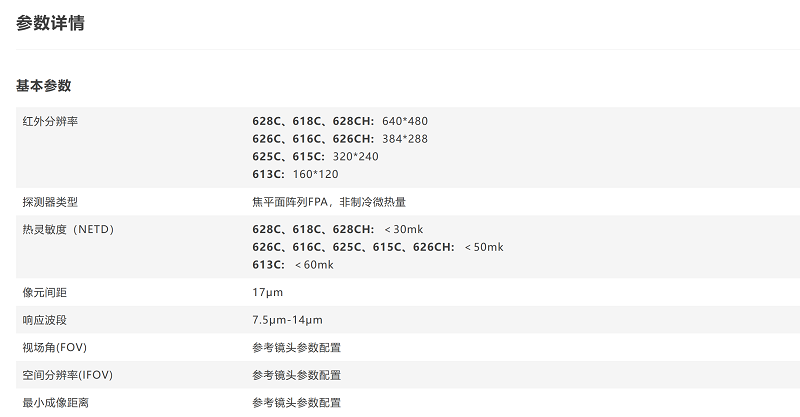Image resolution: width=800 pixels, height=417 pixels.
Task: Click the 320*240 resolution value
Action: coord(356,157)
